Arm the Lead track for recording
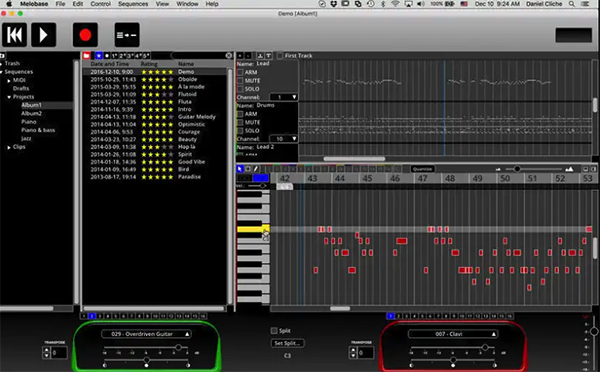The image size is (600, 372). [240, 72]
